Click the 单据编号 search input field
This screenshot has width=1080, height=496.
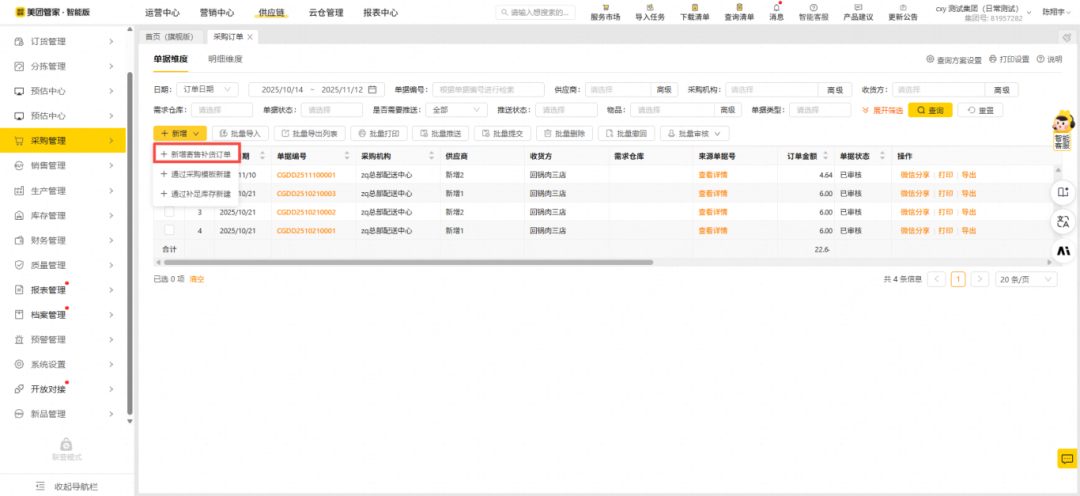(490, 89)
